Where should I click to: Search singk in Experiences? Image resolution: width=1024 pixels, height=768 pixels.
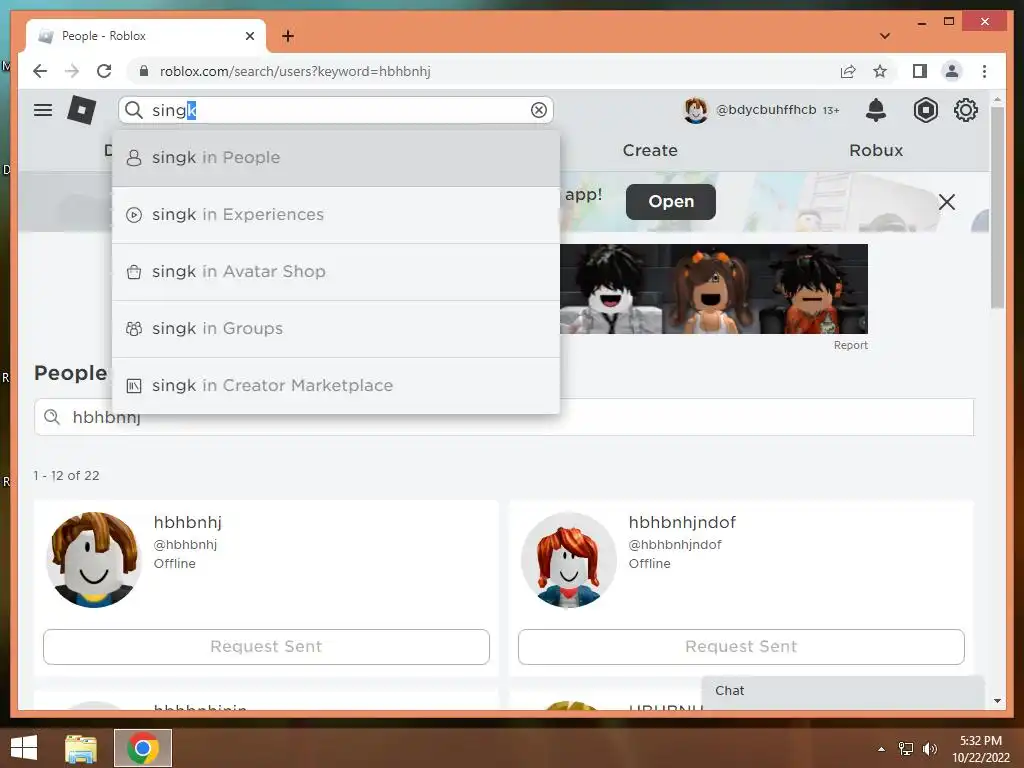click(x=336, y=215)
